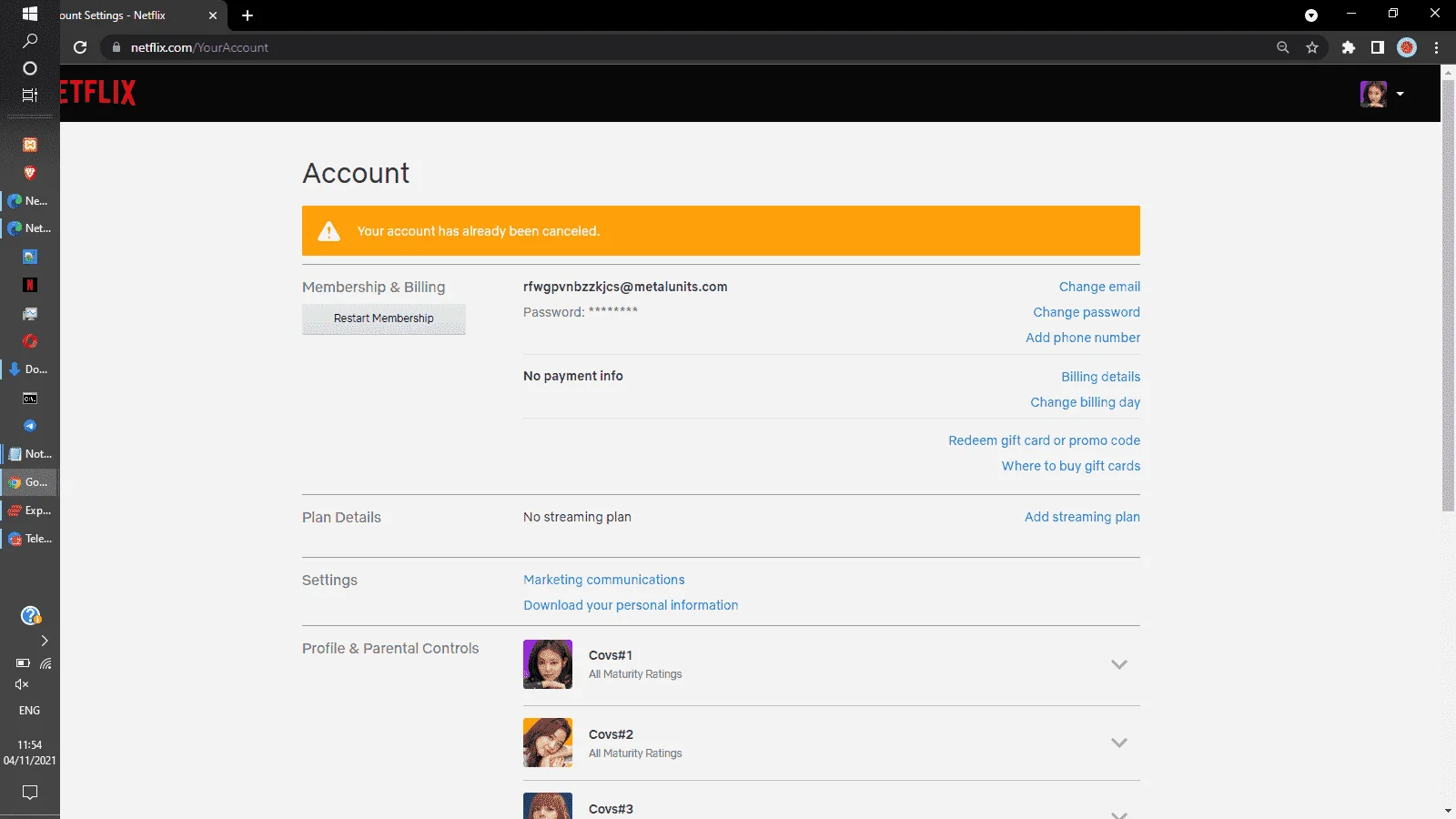Viewport: 1456px width, 819px height.
Task: Click Redeem gift card or promo code
Action: click(1044, 440)
